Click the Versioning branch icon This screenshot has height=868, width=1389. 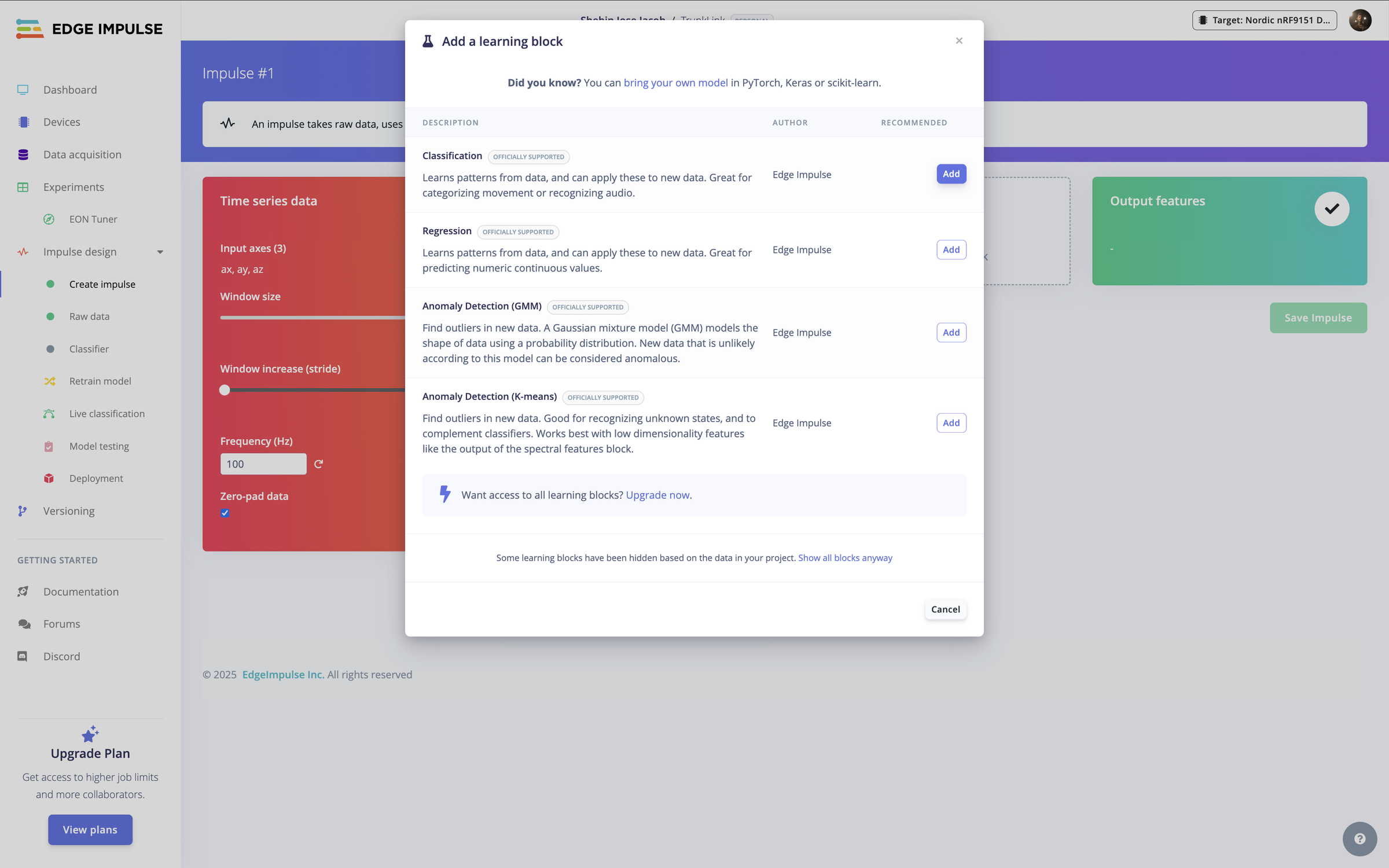pyautogui.click(x=23, y=511)
